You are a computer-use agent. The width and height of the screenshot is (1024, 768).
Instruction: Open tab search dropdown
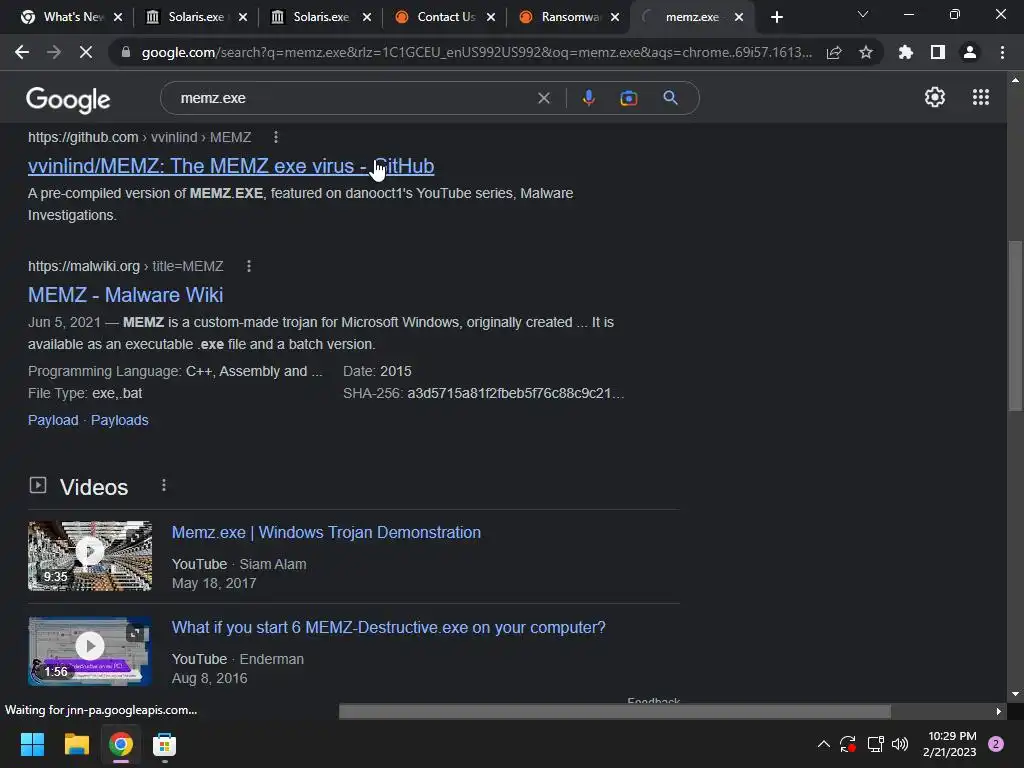click(x=863, y=14)
